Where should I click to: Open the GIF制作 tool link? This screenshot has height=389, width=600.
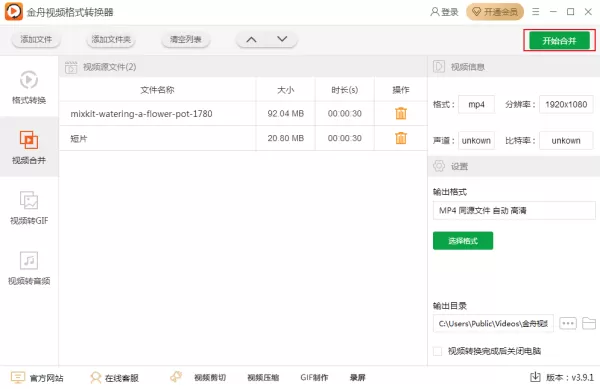click(x=314, y=378)
